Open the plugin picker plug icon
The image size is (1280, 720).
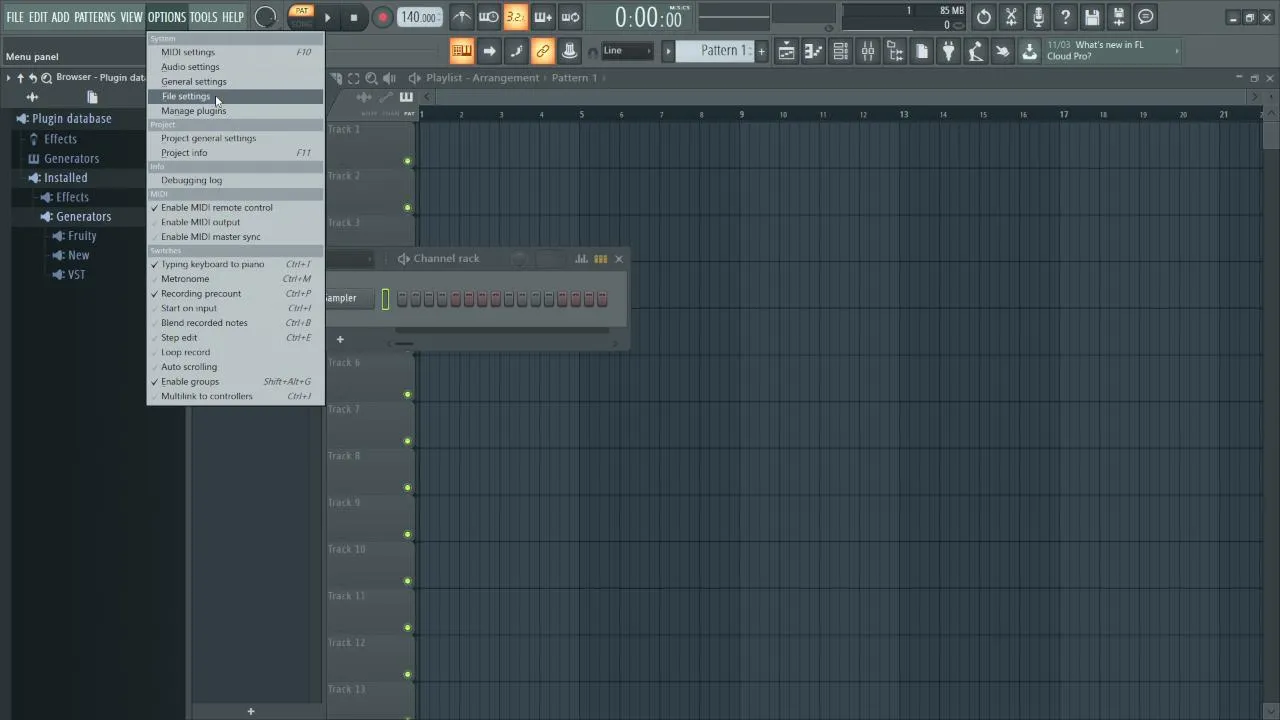(x=948, y=51)
